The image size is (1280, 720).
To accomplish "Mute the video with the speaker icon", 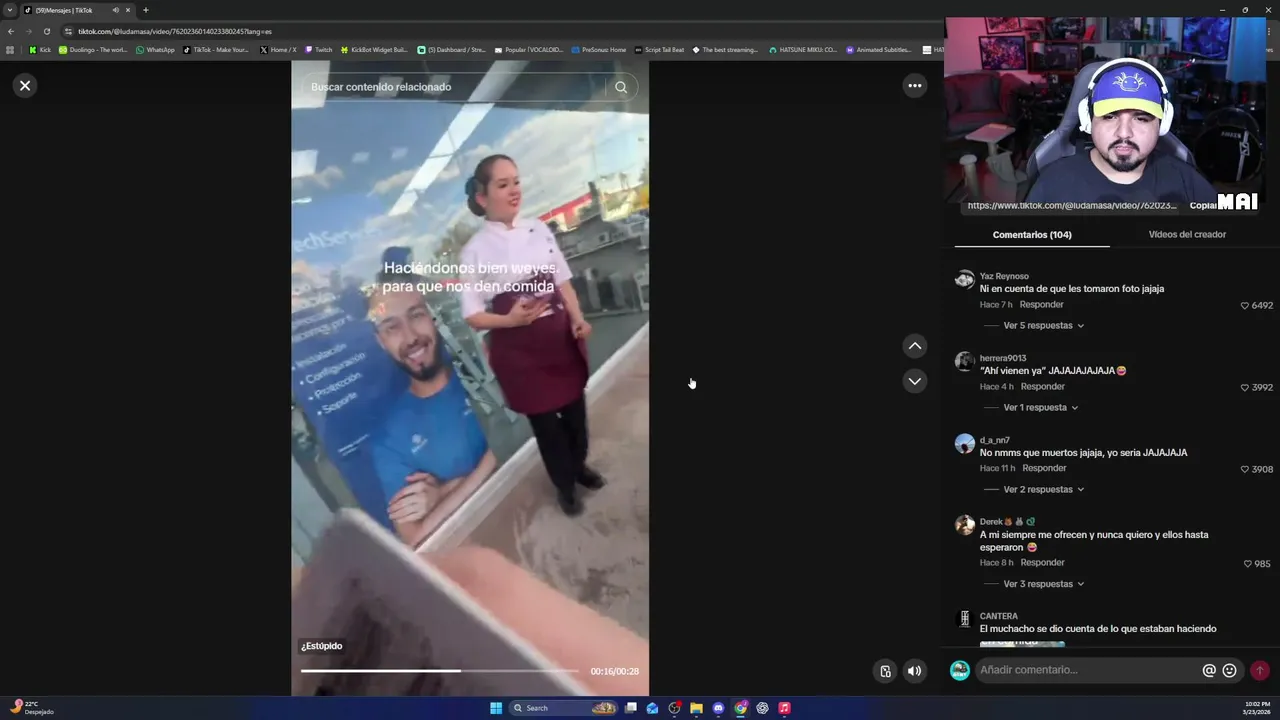I will pyautogui.click(x=914, y=671).
